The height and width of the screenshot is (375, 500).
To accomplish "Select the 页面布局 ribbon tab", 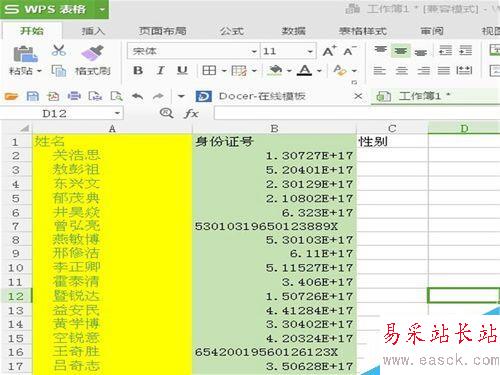I will [162, 31].
